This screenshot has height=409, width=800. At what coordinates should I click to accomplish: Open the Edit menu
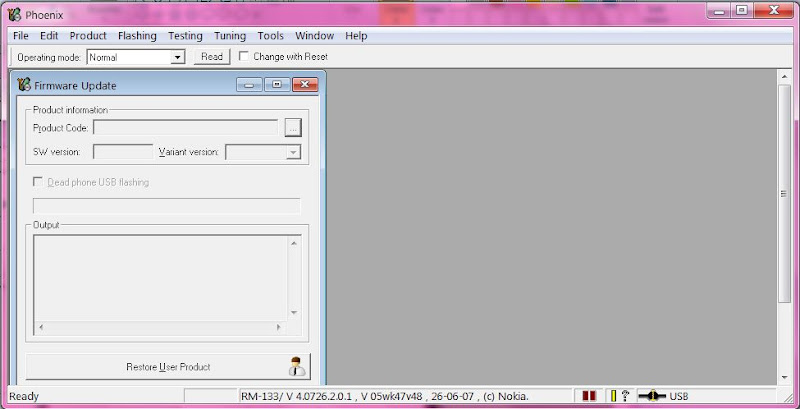49,36
